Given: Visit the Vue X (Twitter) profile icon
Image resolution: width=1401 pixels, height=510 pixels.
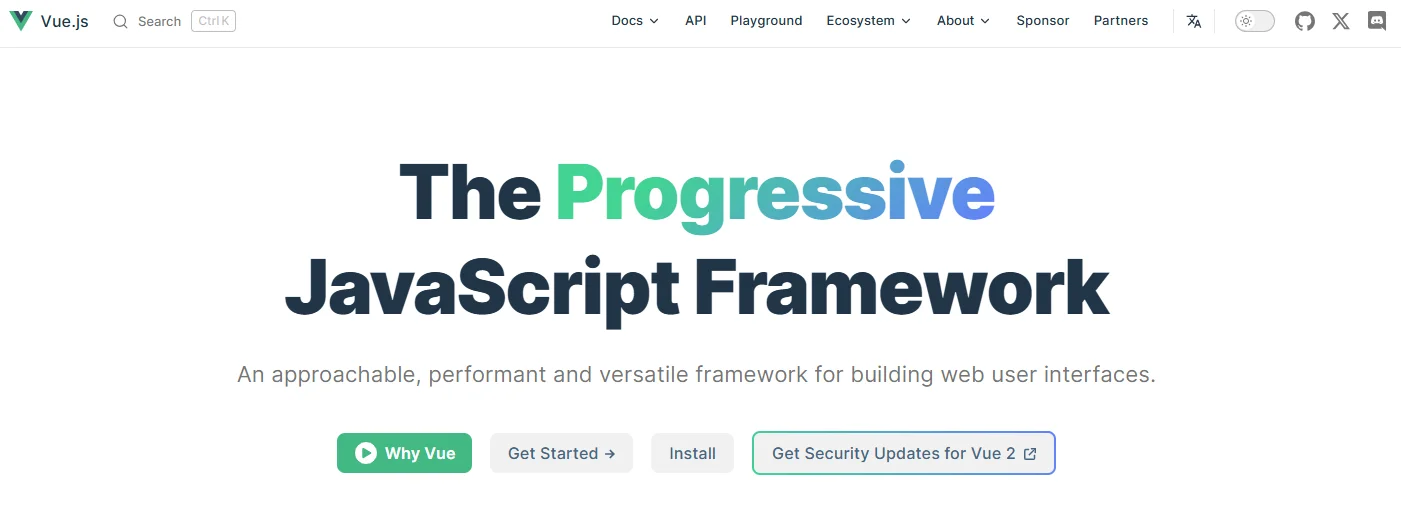Looking at the screenshot, I should 1341,21.
